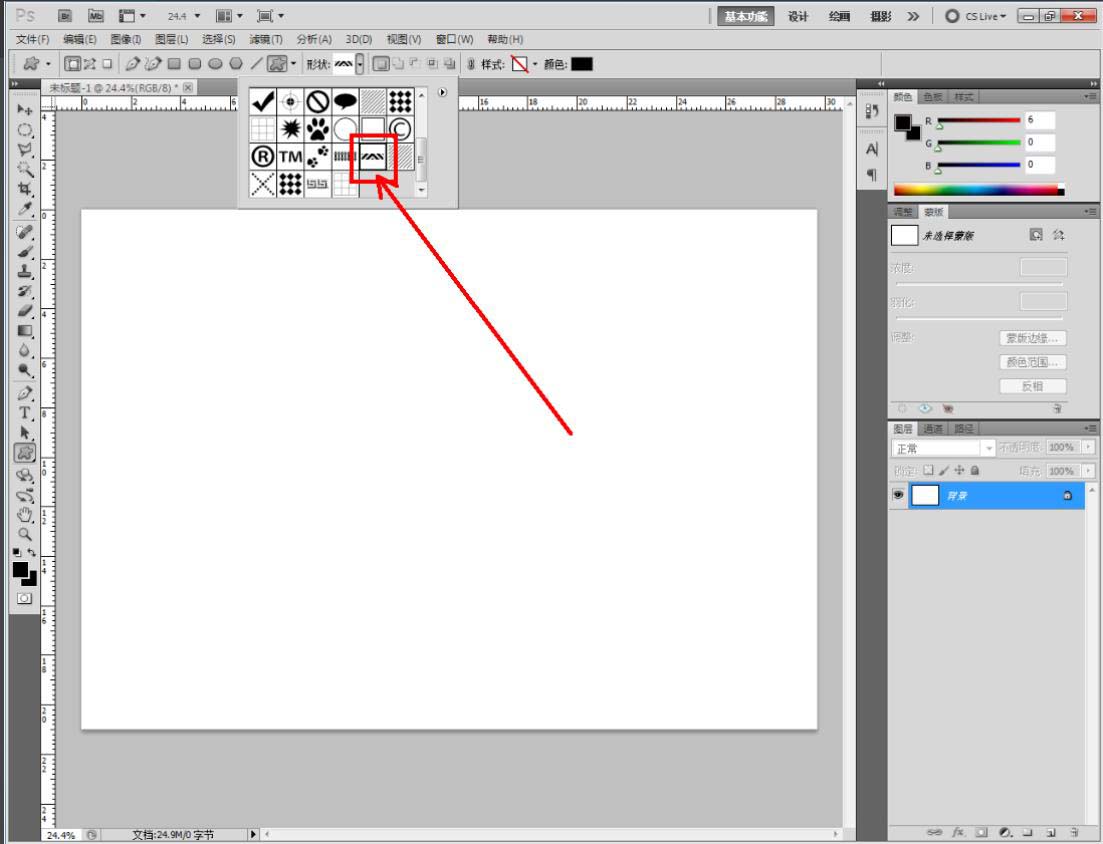Screen dimensions: 1103x844
Task: Toggle visibility of the 背景 layer
Action: [898, 495]
